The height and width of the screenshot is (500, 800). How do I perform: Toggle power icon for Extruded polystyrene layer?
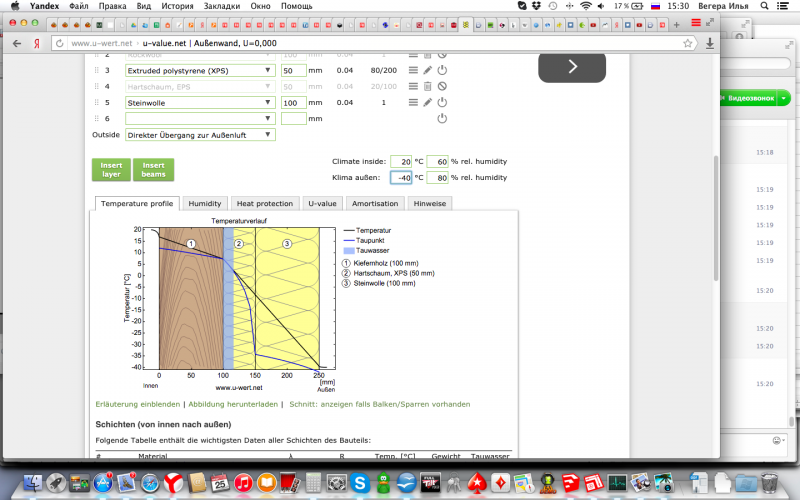coord(442,70)
